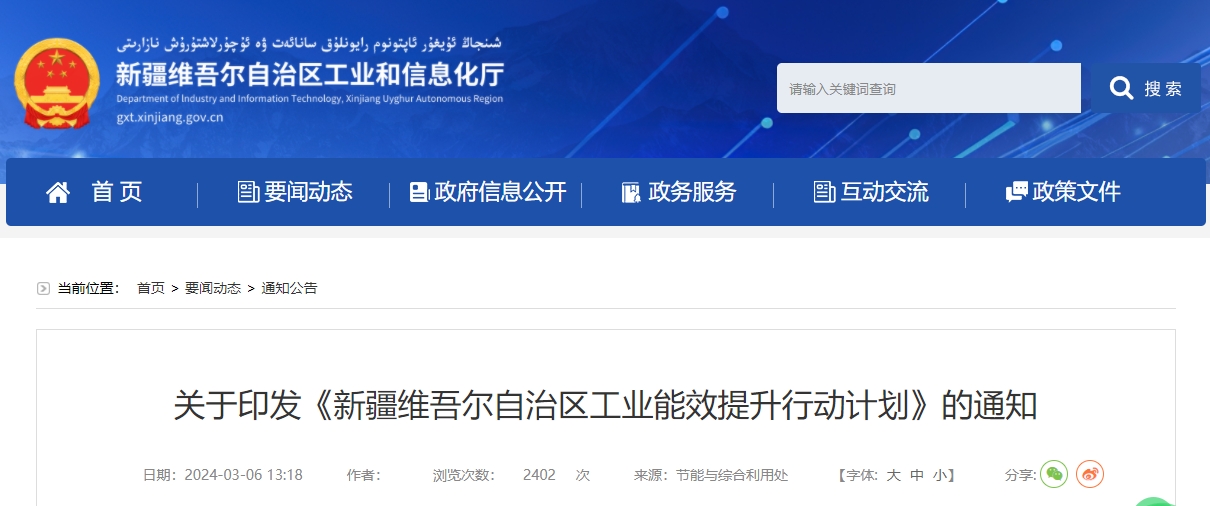Image resolution: width=1210 pixels, height=506 pixels.
Task: Go to 首页 in the breadcrumb
Action: click(x=151, y=288)
